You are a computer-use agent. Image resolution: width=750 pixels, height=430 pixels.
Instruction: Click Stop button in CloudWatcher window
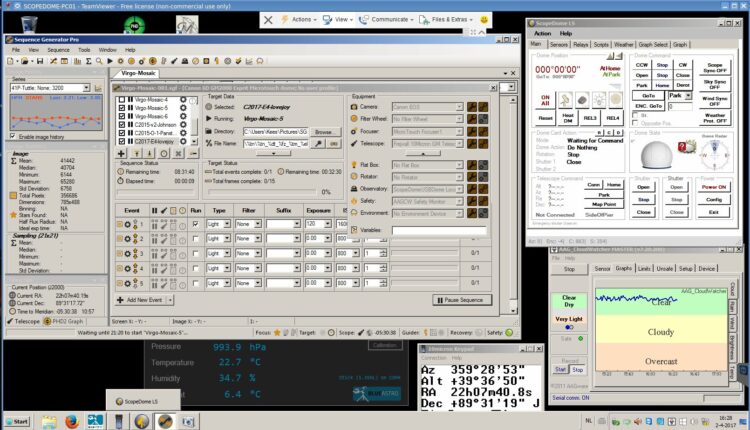tap(569, 269)
